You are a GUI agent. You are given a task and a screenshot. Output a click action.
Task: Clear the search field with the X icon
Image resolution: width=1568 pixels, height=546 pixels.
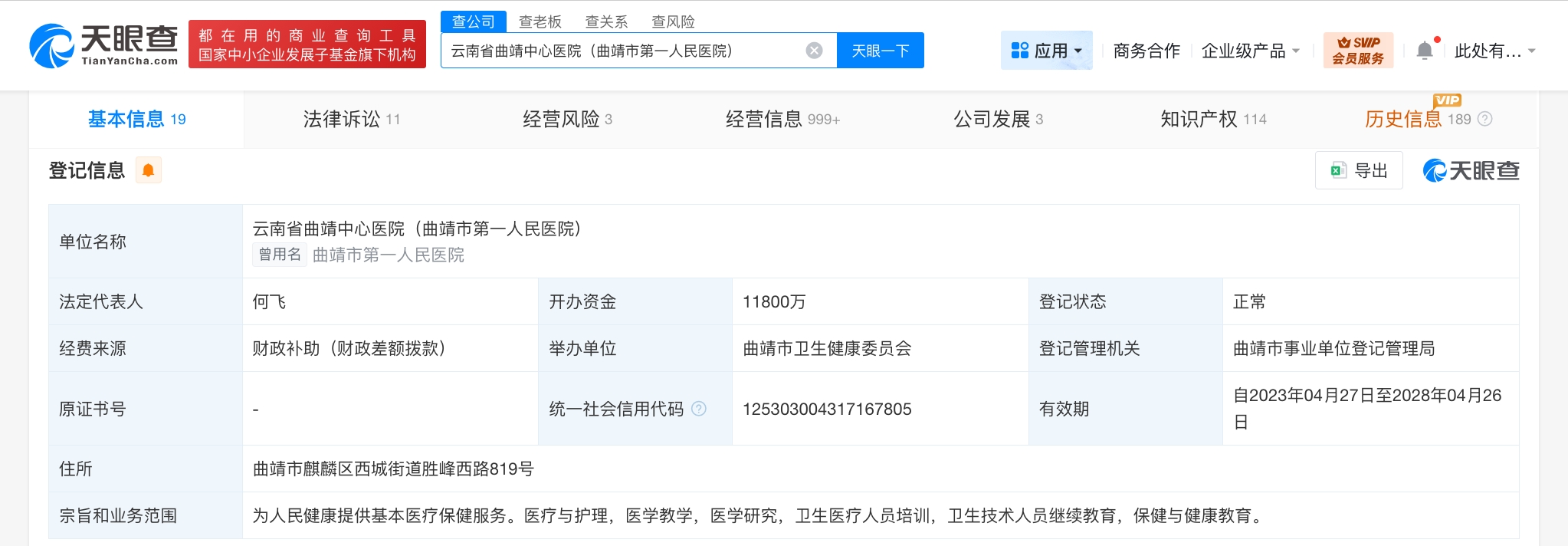[814, 51]
